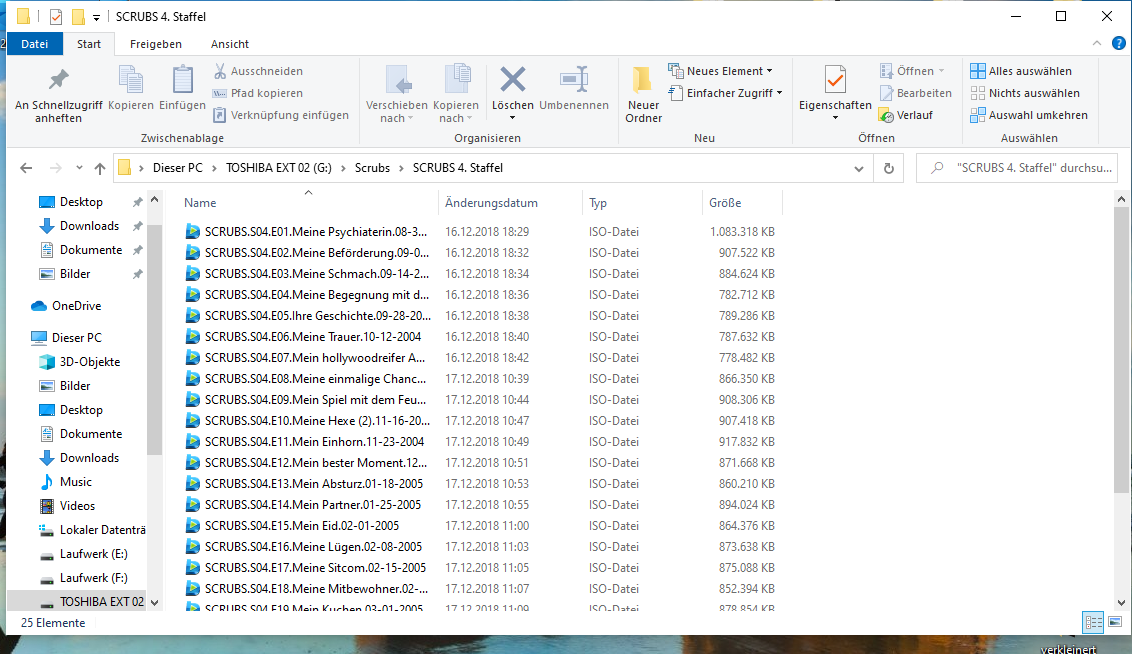Click the Einfügen clipboard icon

coord(183,80)
